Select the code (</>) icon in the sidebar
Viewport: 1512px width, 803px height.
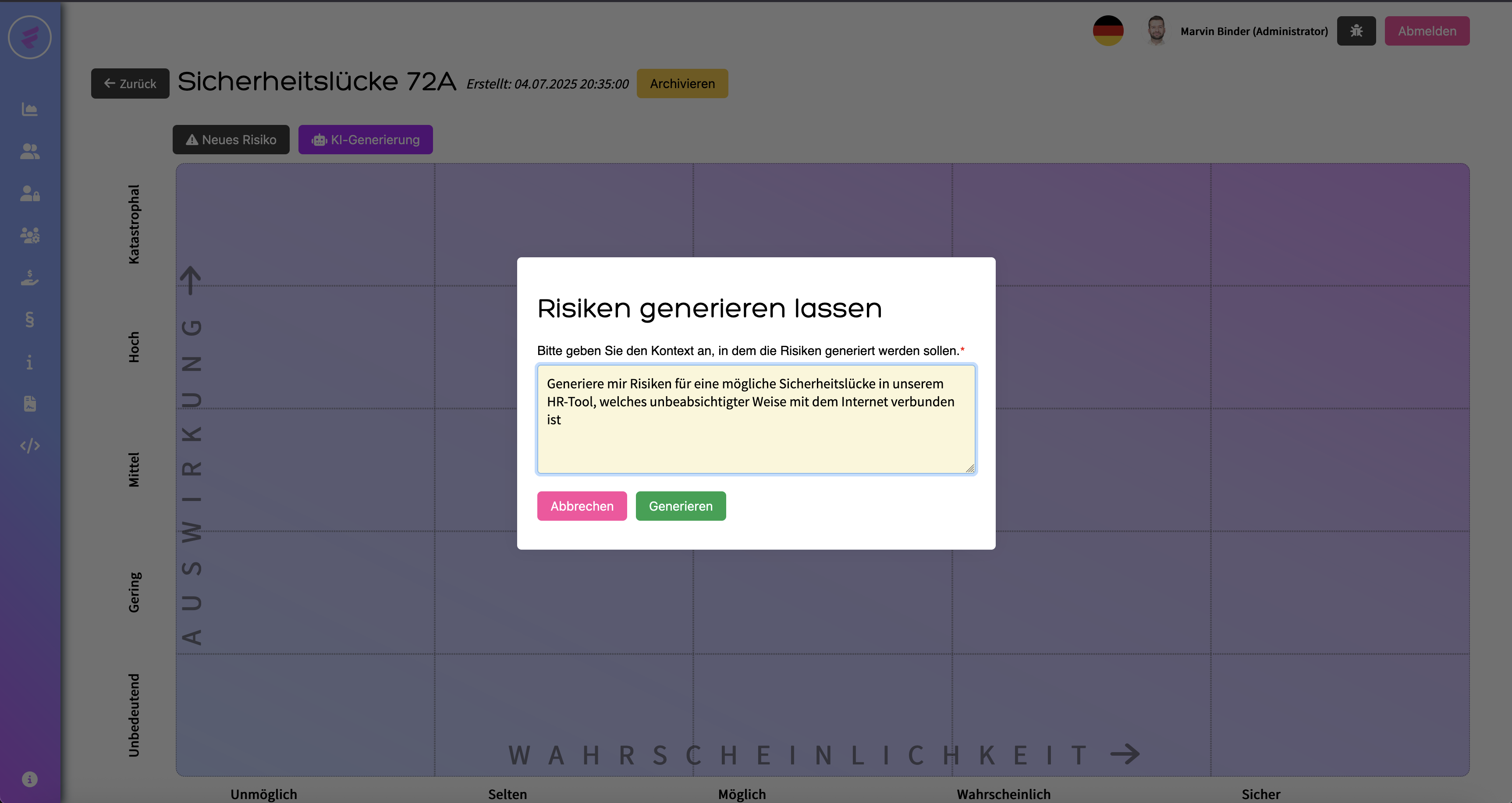pyautogui.click(x=29, y=445)
